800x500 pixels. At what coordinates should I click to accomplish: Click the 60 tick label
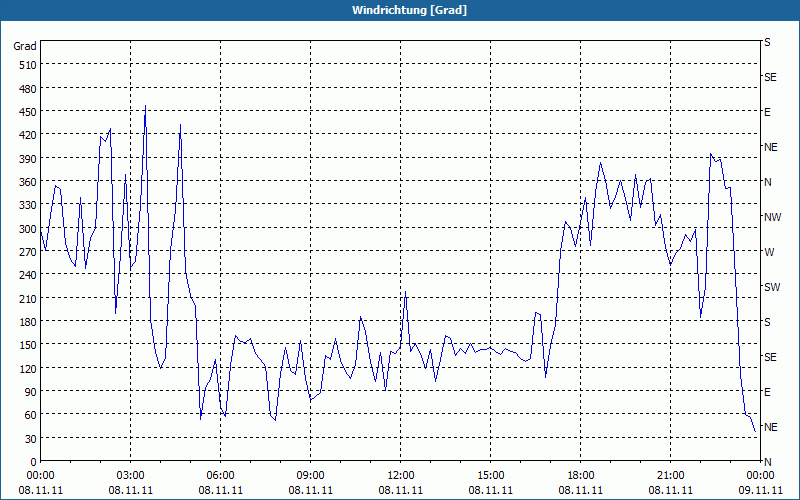point(31,415)
